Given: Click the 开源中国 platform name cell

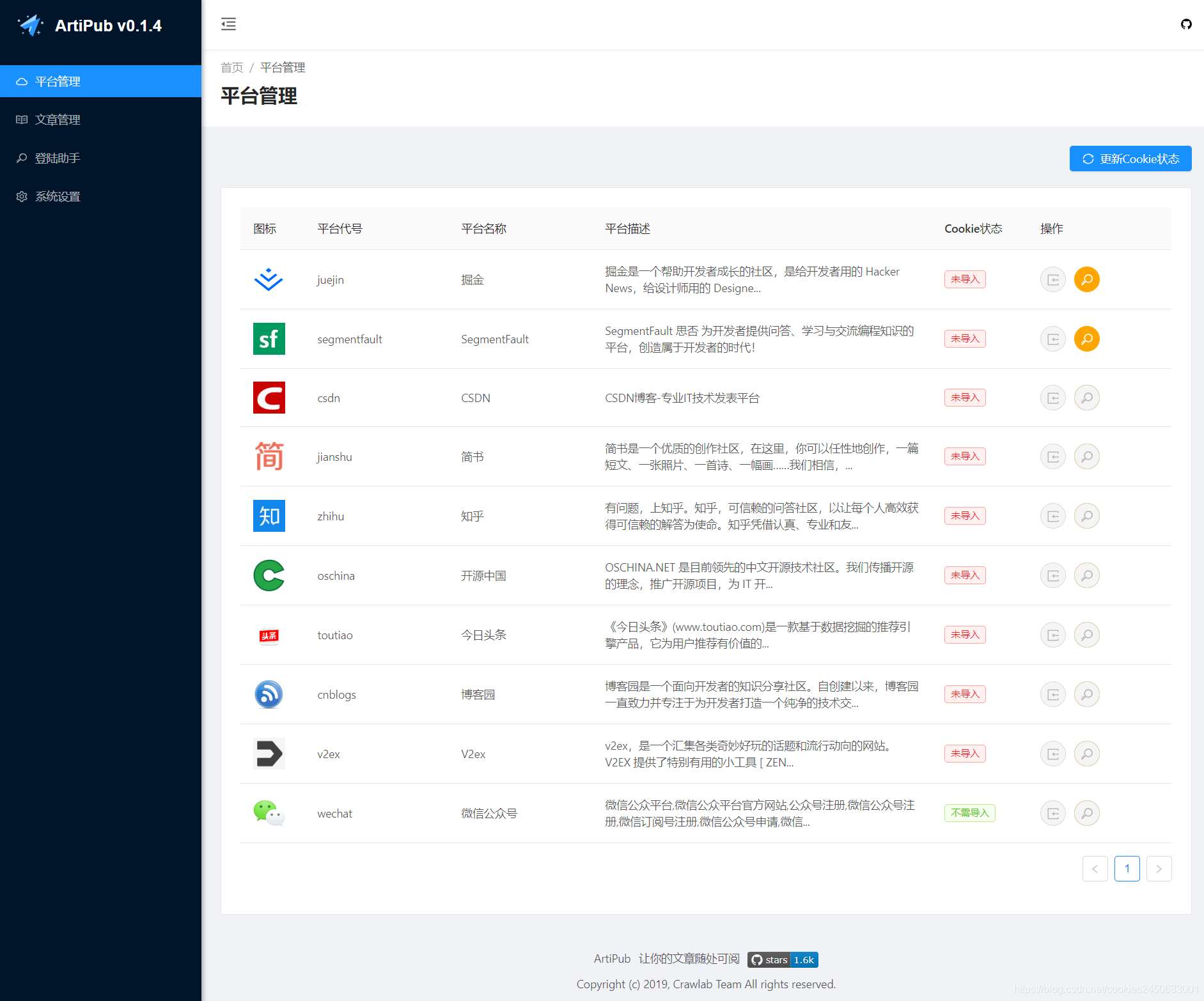Looking at the screenshot, I should 483,576.
